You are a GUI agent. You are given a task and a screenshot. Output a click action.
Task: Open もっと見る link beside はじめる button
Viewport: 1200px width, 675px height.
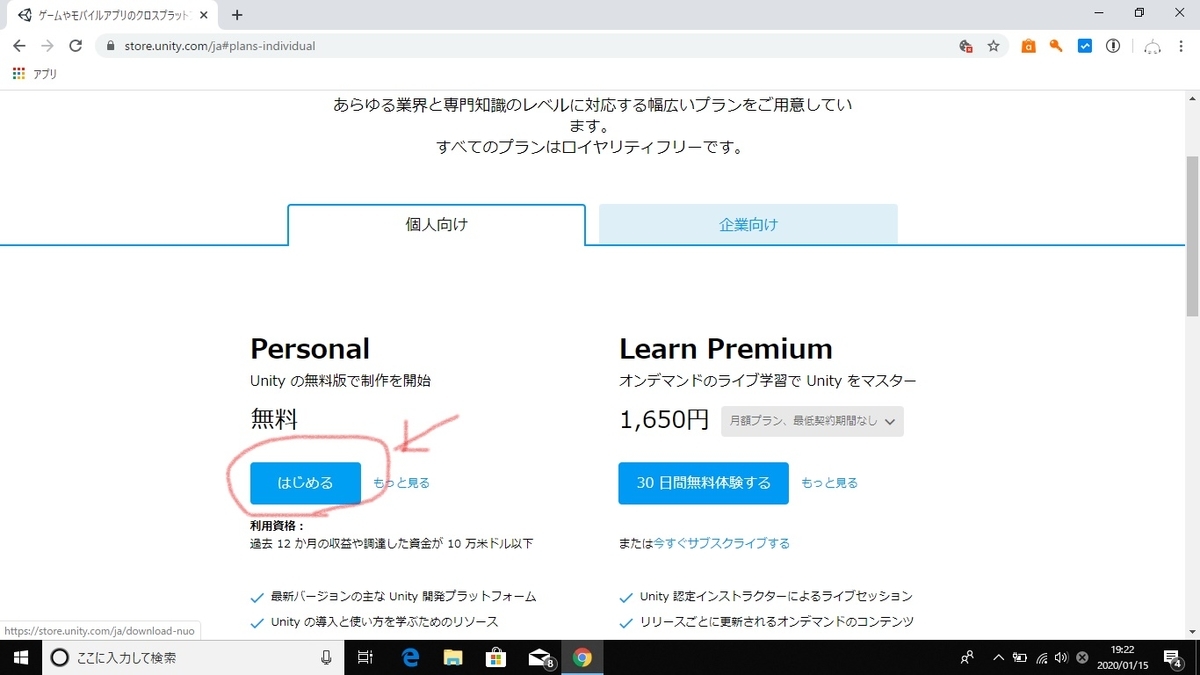401,483
